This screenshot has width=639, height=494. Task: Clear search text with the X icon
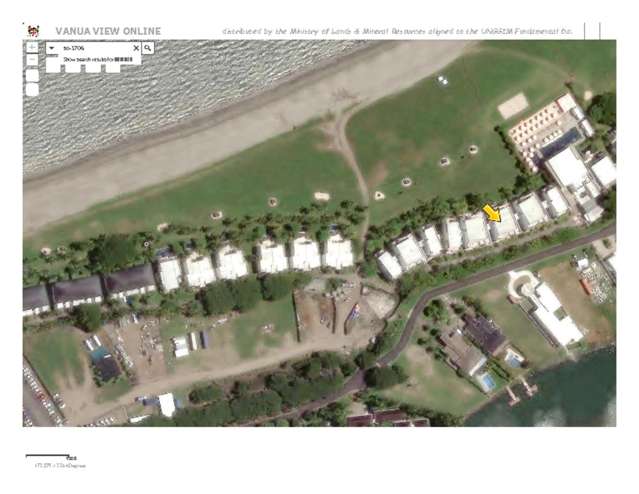(x=136, y=47)
